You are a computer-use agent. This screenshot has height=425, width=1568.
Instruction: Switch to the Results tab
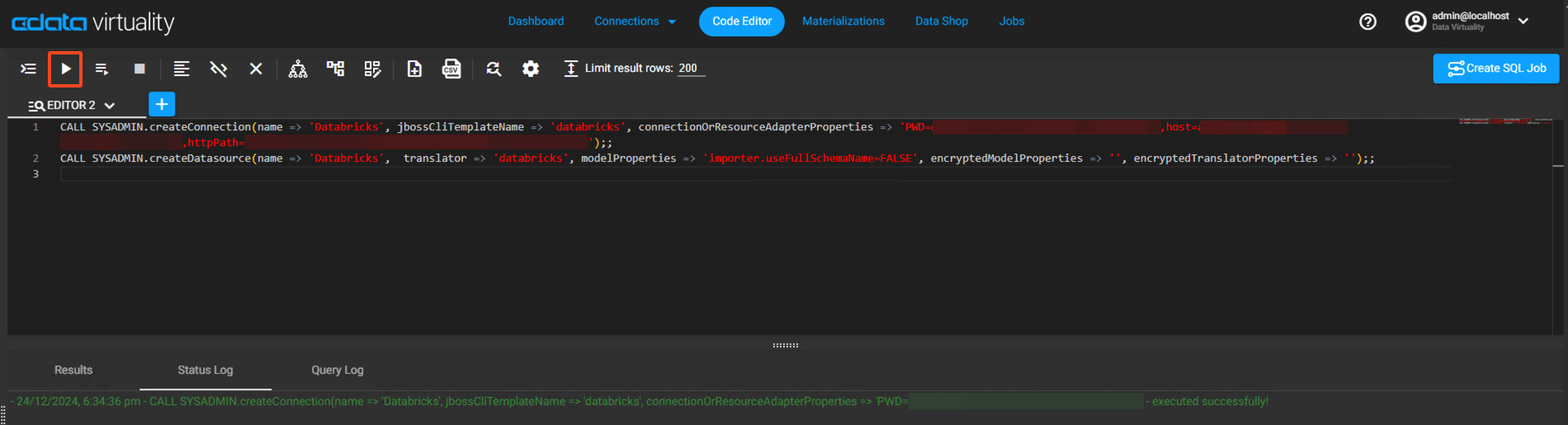pyautogui.click(x=73, y=370)
